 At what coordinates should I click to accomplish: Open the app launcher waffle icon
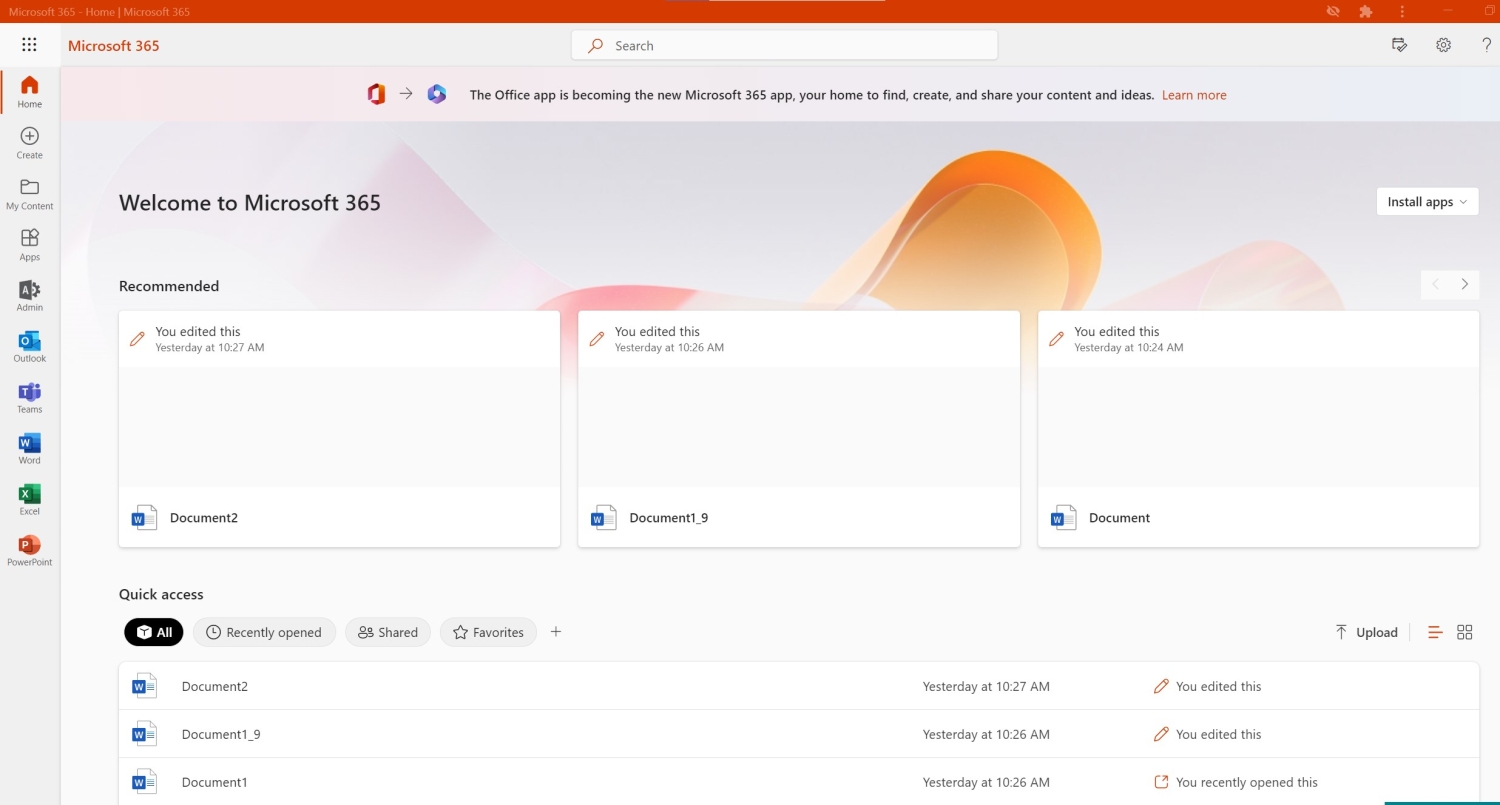coord(29,45)
